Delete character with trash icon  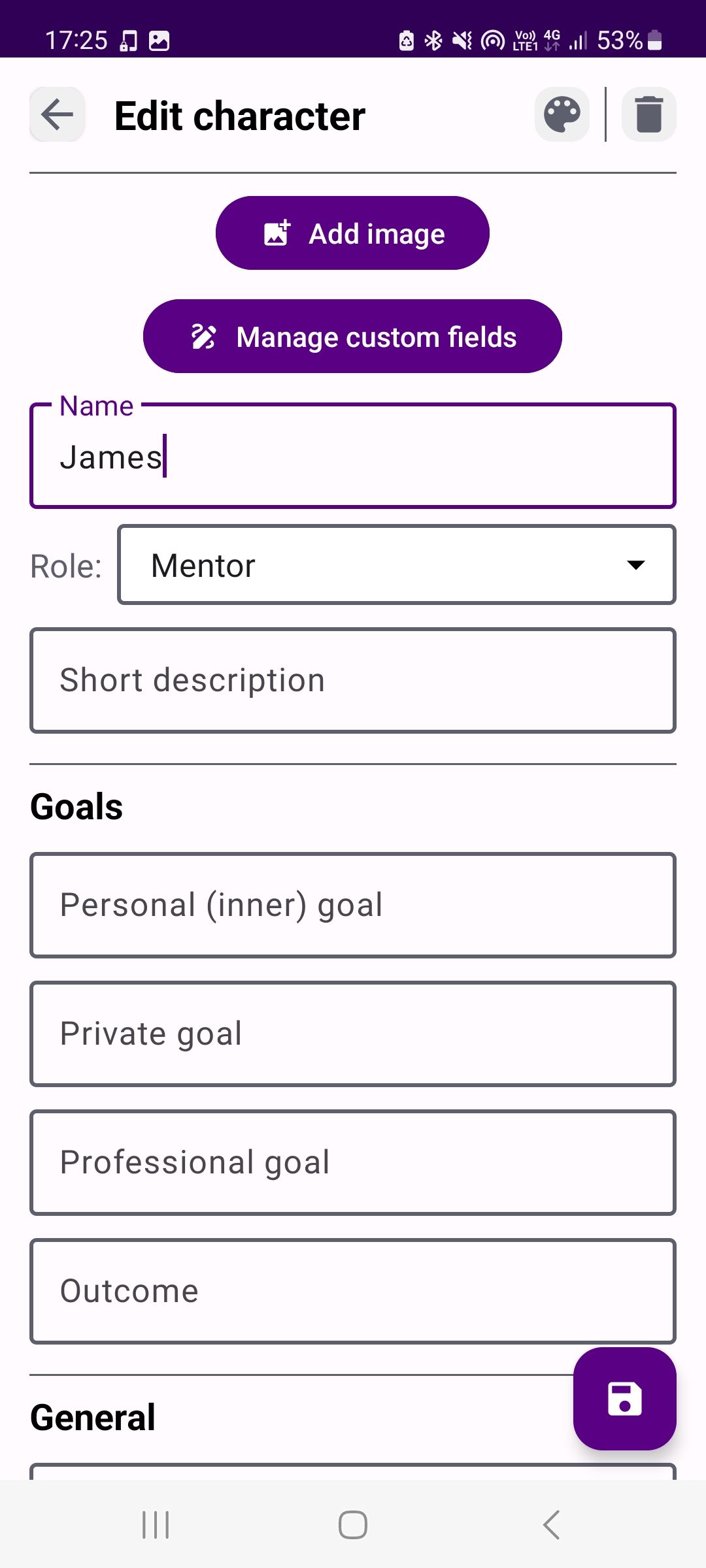tap(648, 115)
